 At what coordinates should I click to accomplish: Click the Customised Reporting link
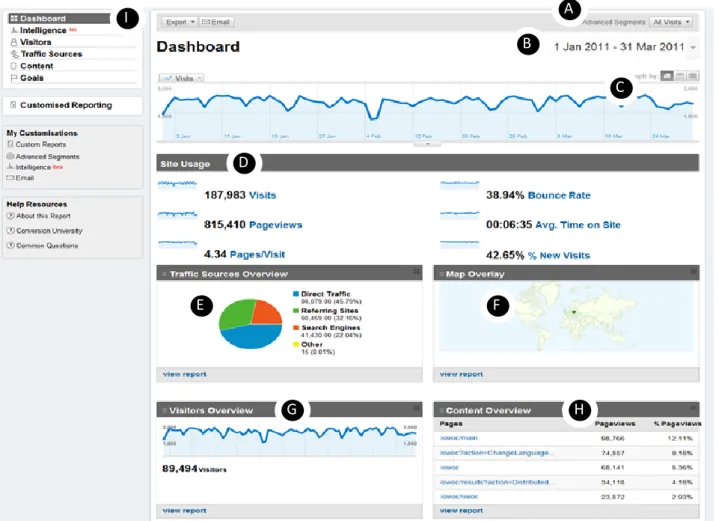point(66,105)
